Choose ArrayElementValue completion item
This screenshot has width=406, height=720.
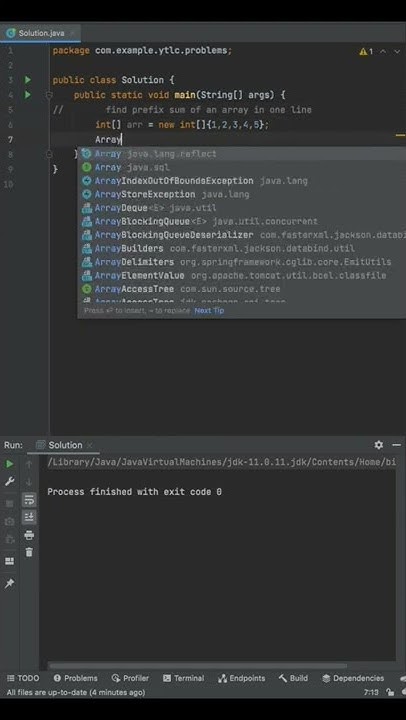pyautogui.click(x=242, y=276)
